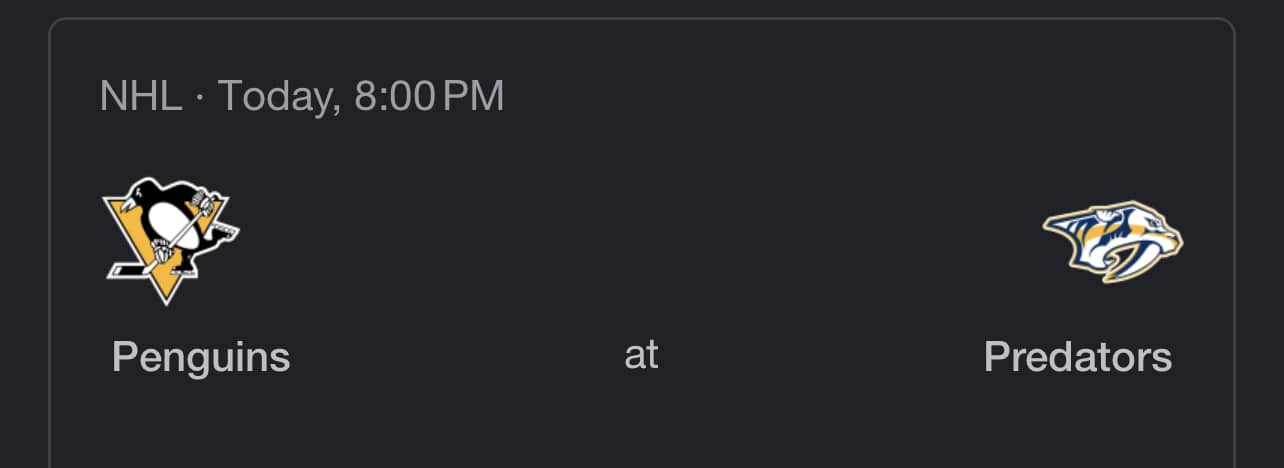Click the "PM" text in the game time
The height and width of the screenshot is (468, 1284).
[x=473, y=96]
